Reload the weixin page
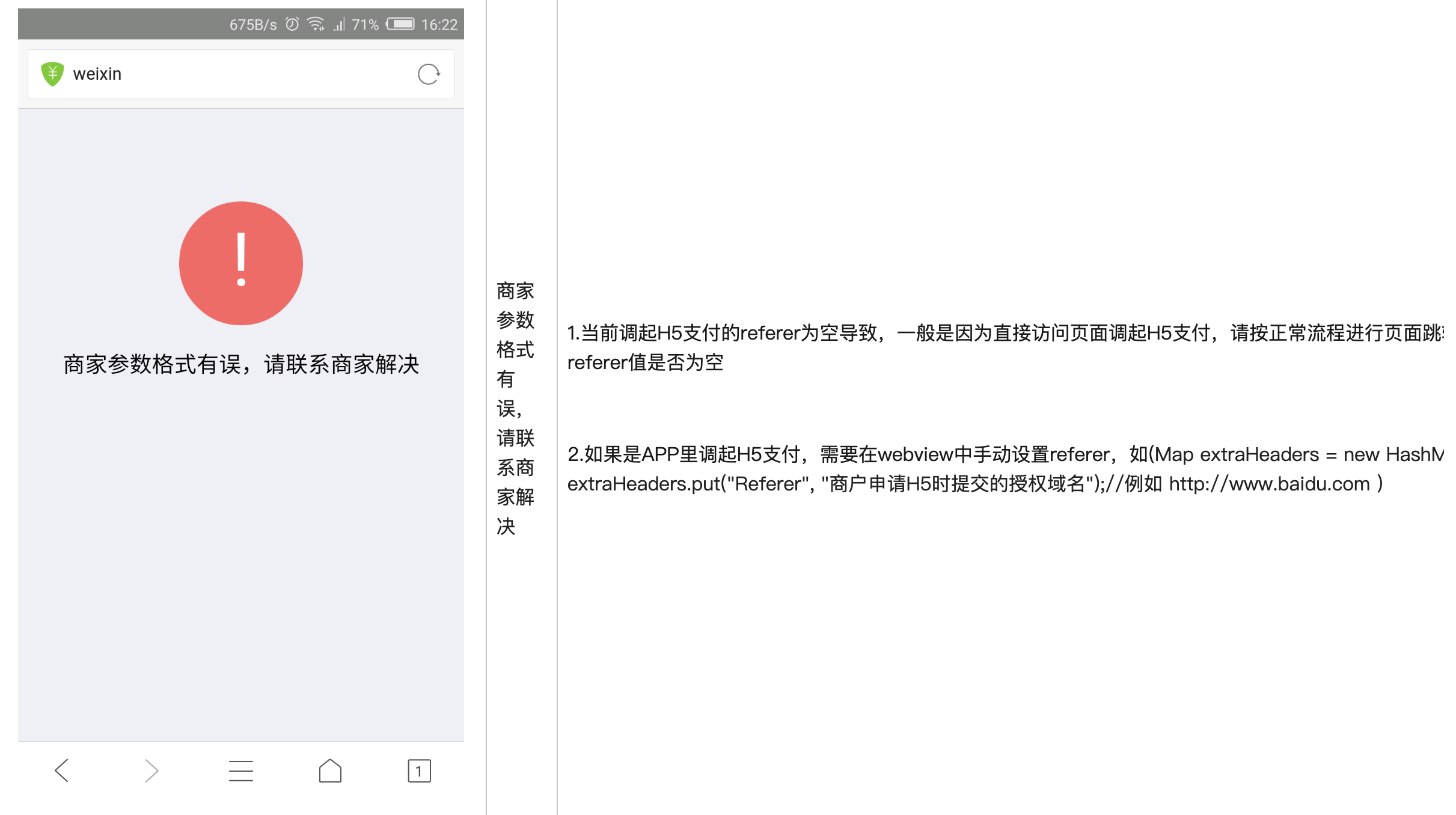The image size is (1456, 815). click(x=429, y=75)
